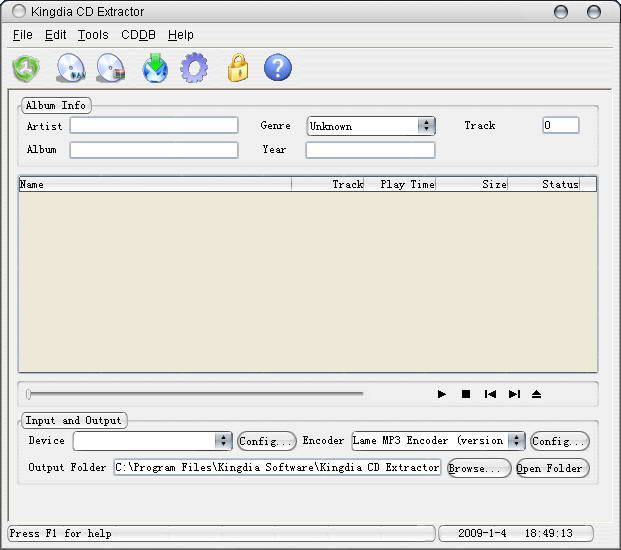
Task: Click the playback position slider thumb
Action: pyautogui.click(x=29, y=394)
